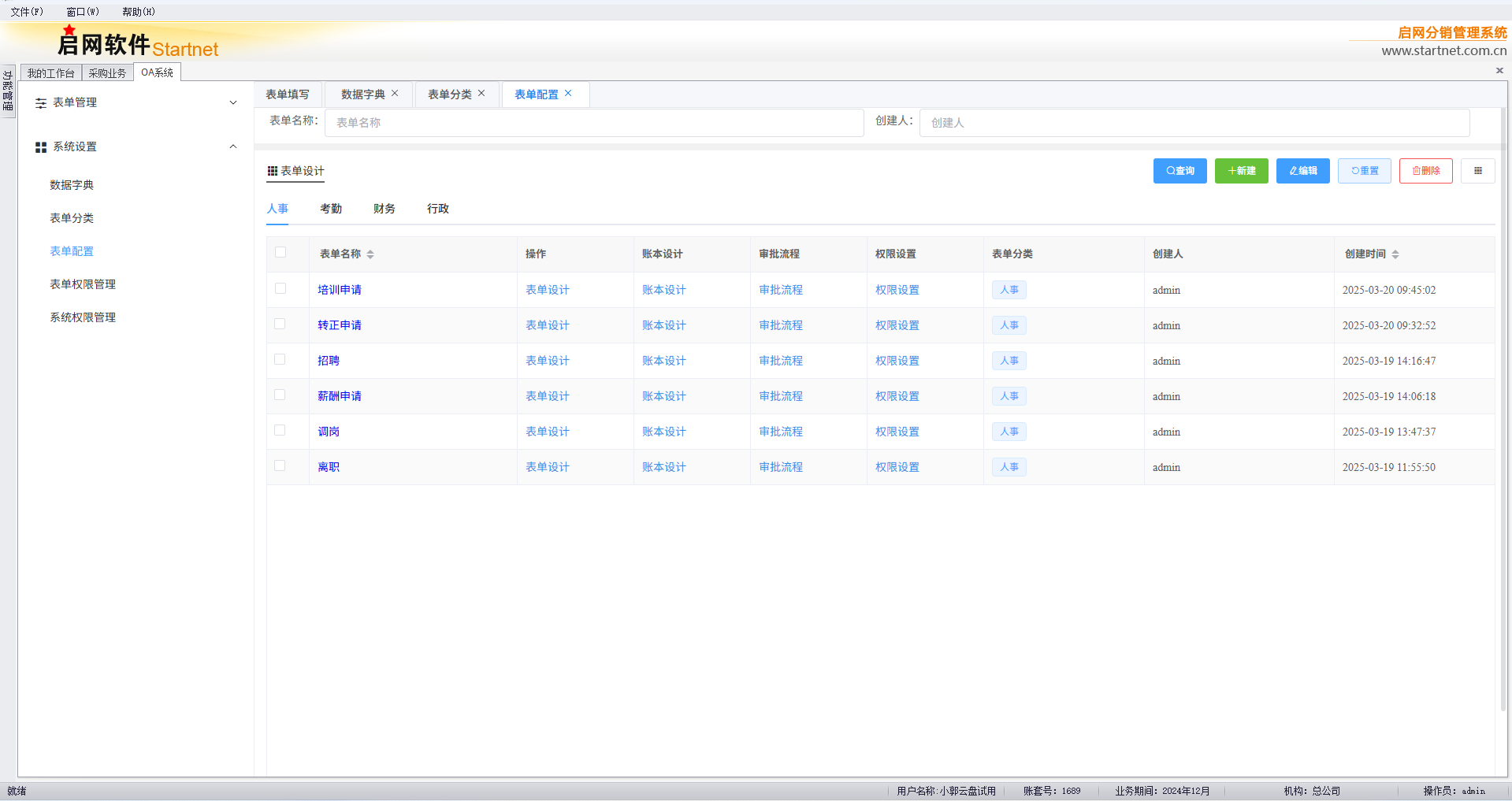
Task: Click the 人事 tag in 培训申请 row
Action: click(1009, 290)
